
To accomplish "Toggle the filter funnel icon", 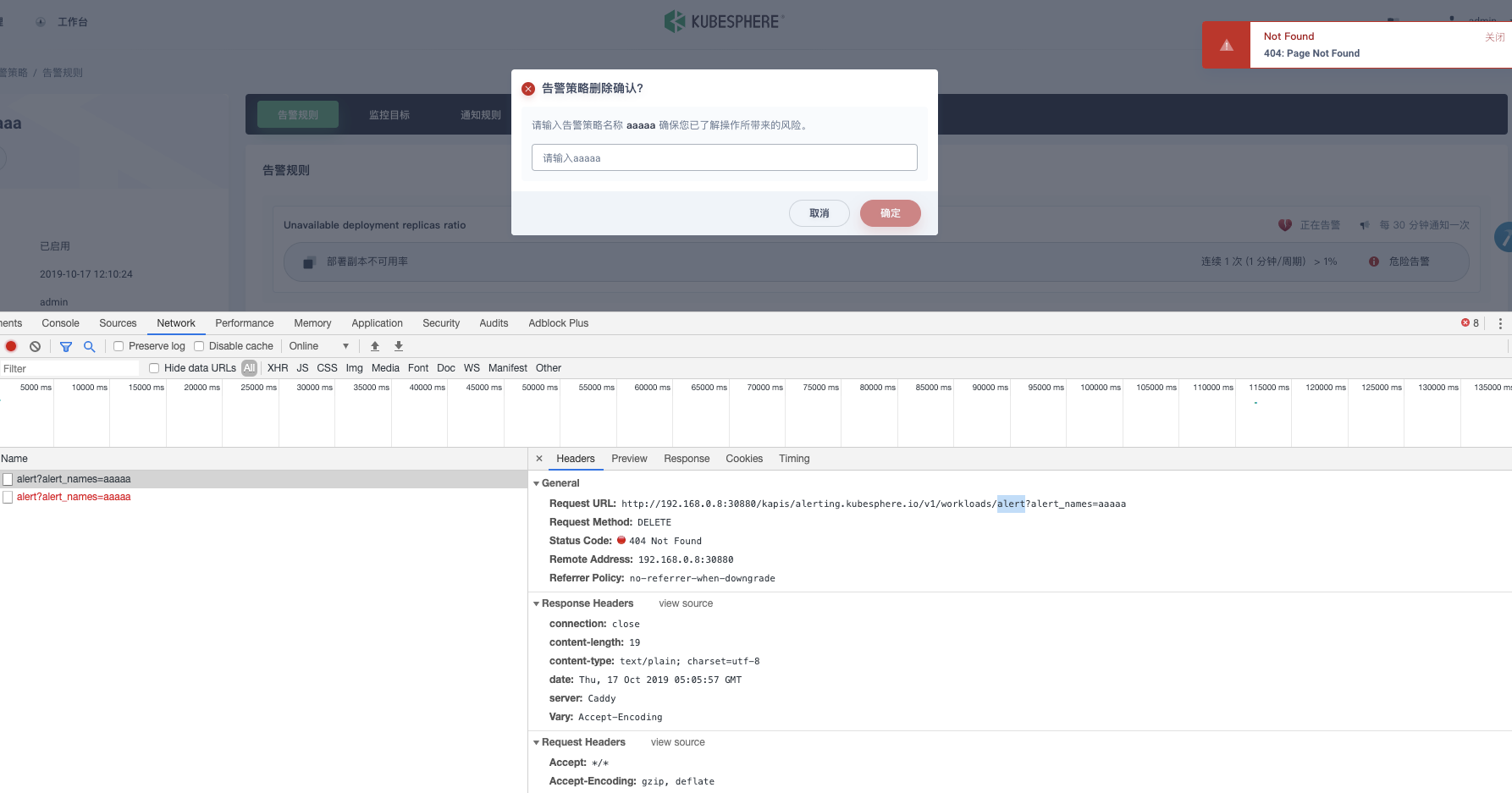I will click(66, 346).
